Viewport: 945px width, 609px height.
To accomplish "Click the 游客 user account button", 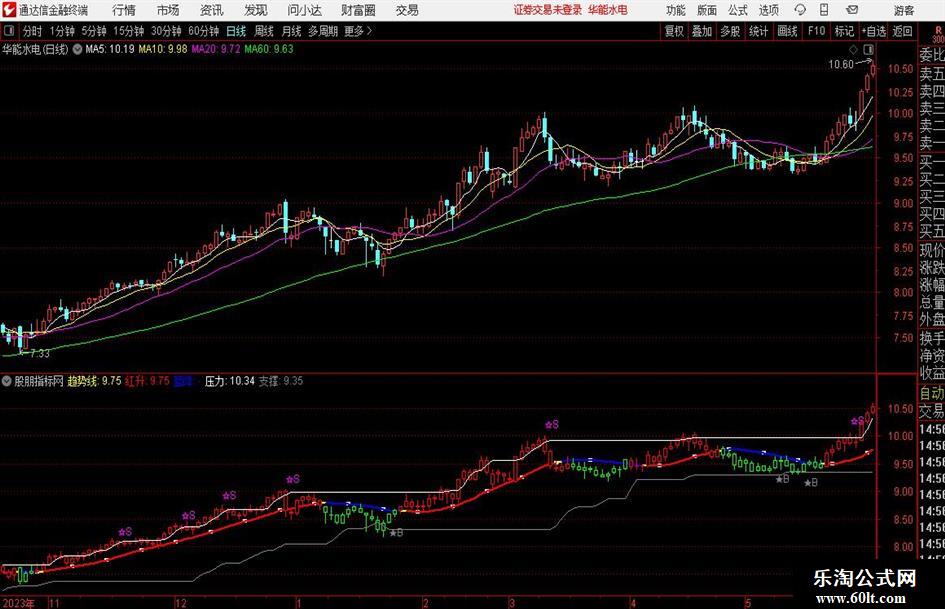I will click(903, 10).
